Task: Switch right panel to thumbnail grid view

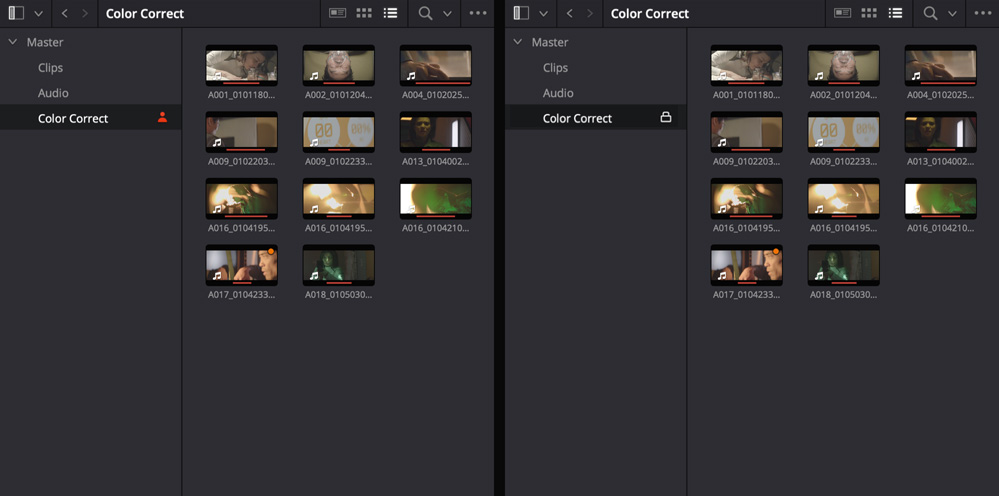Action: pos(869,13)
